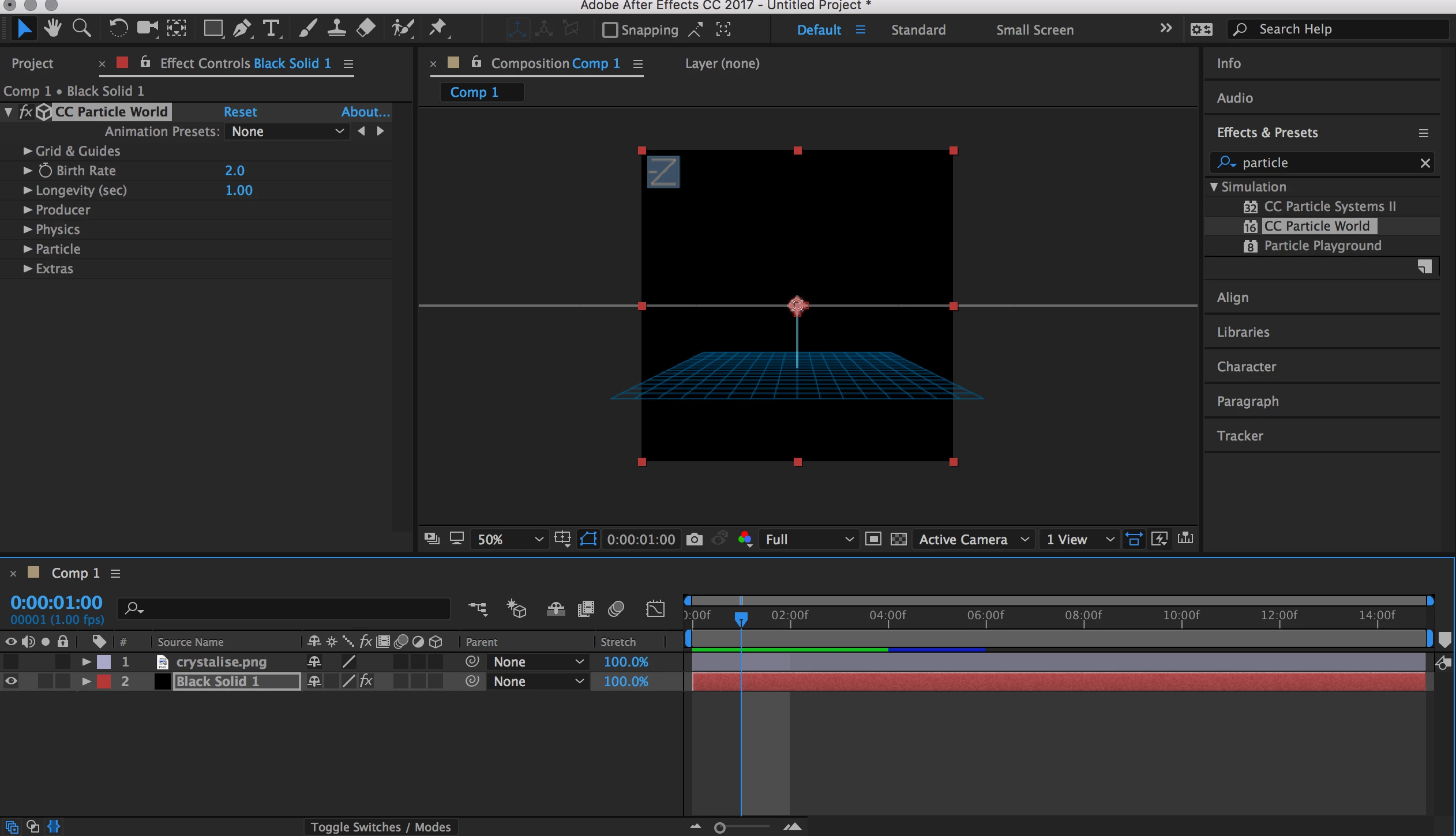Switch to the Project panel tab
Screen dimensions: 1456x836
(x=32, y=63)
